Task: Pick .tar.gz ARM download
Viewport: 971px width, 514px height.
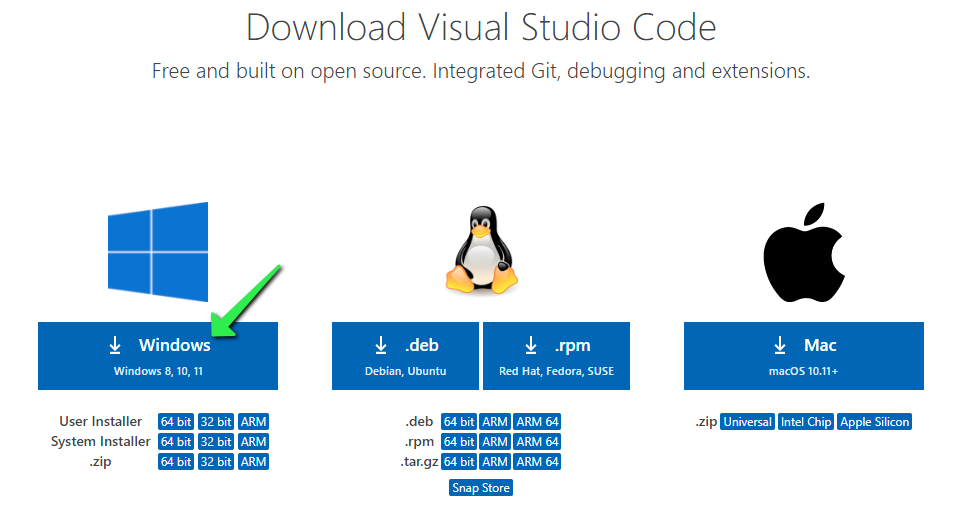Action: tap(495, 461)
